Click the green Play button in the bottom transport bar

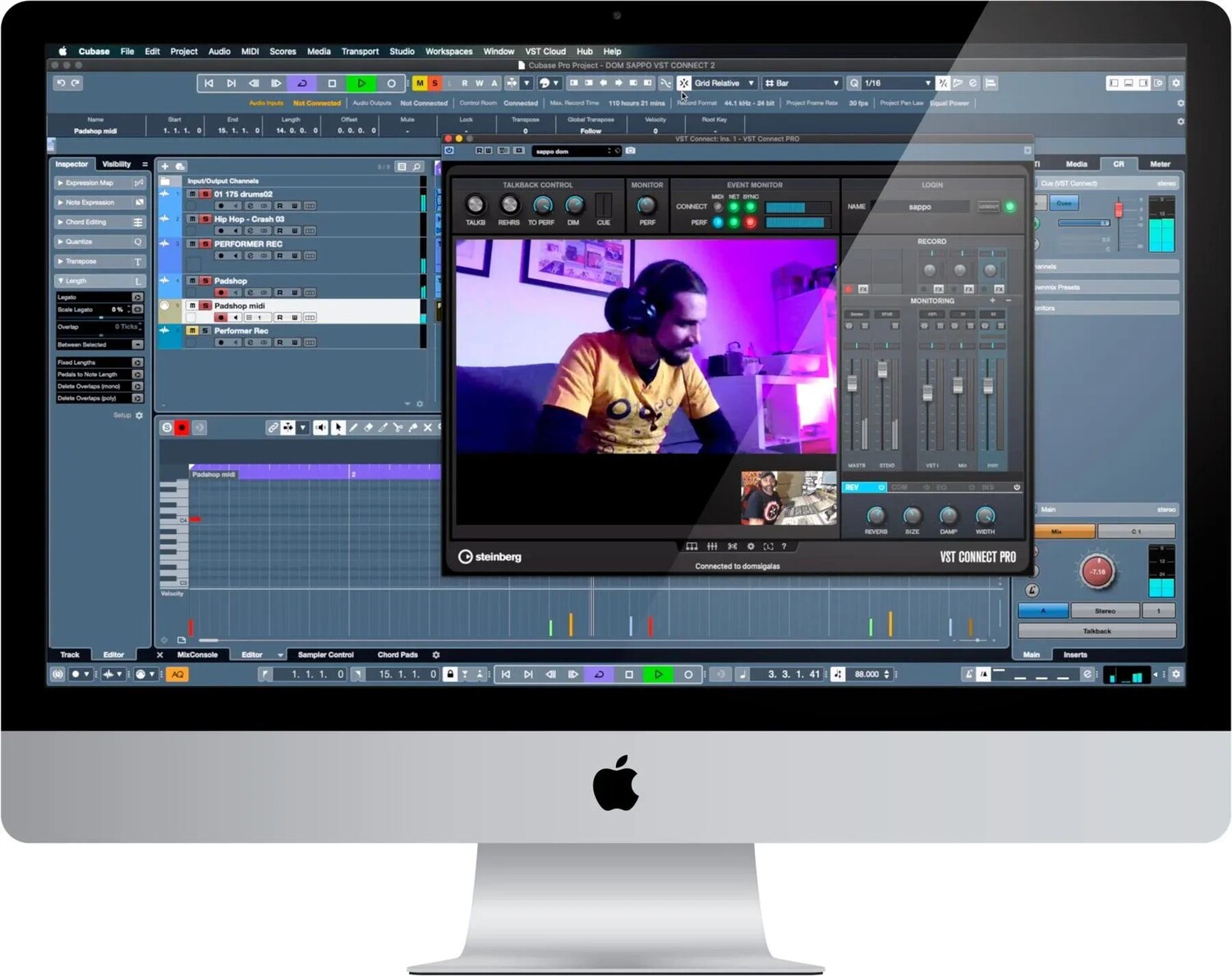(658, 674)
